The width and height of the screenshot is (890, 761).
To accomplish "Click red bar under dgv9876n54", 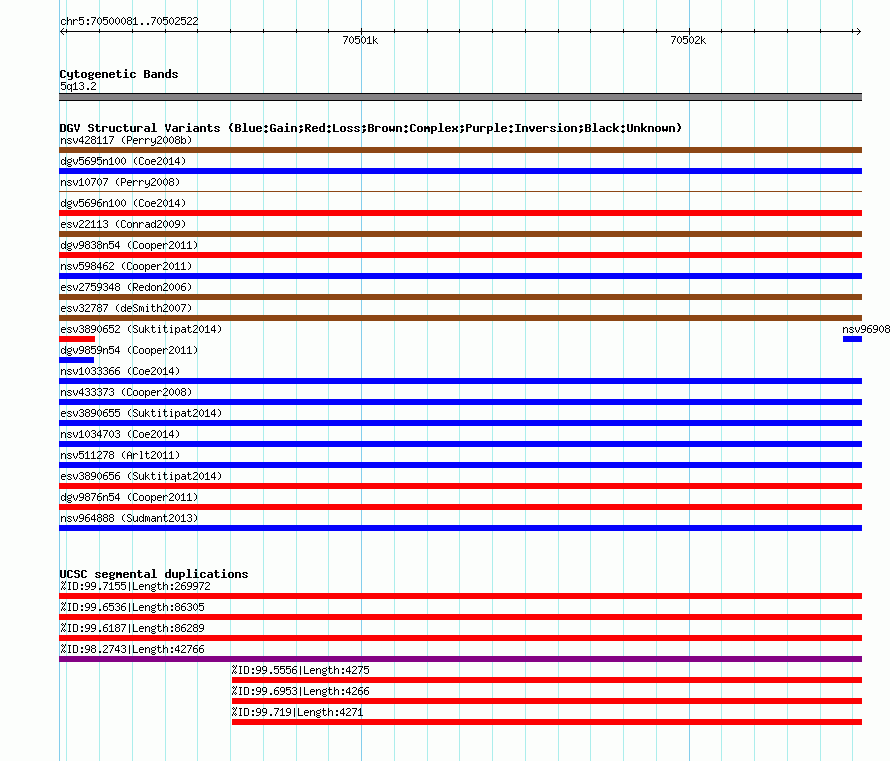I will pos(460,507).
